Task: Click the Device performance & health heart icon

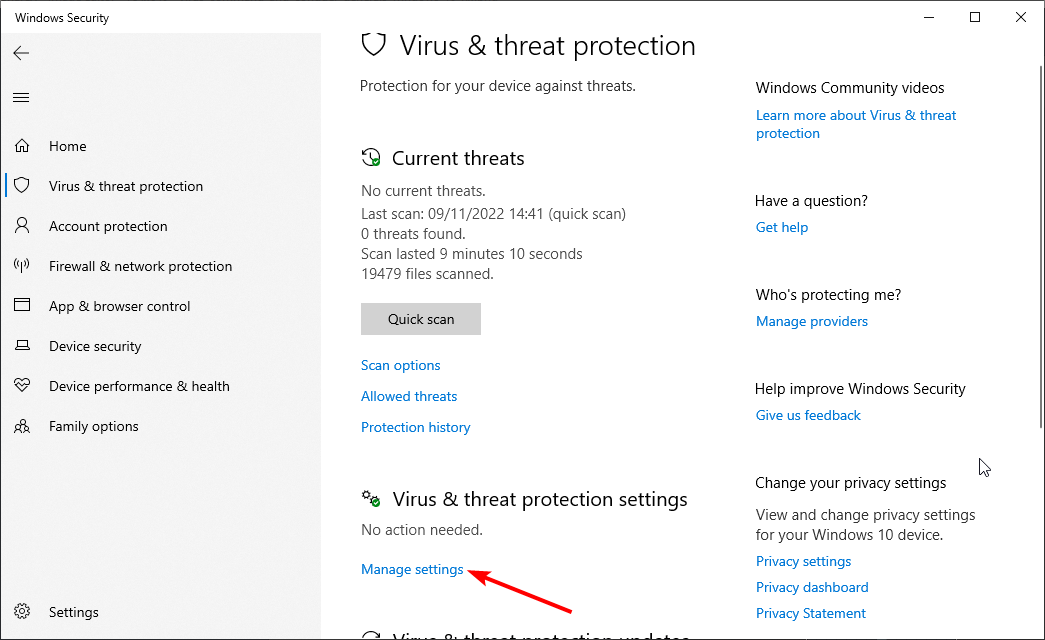Action: click(x=22, y=386)
